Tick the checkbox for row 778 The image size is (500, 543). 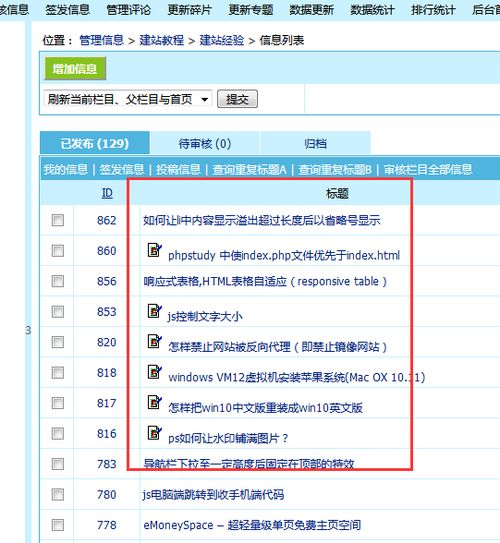click(x=58, y=525)
